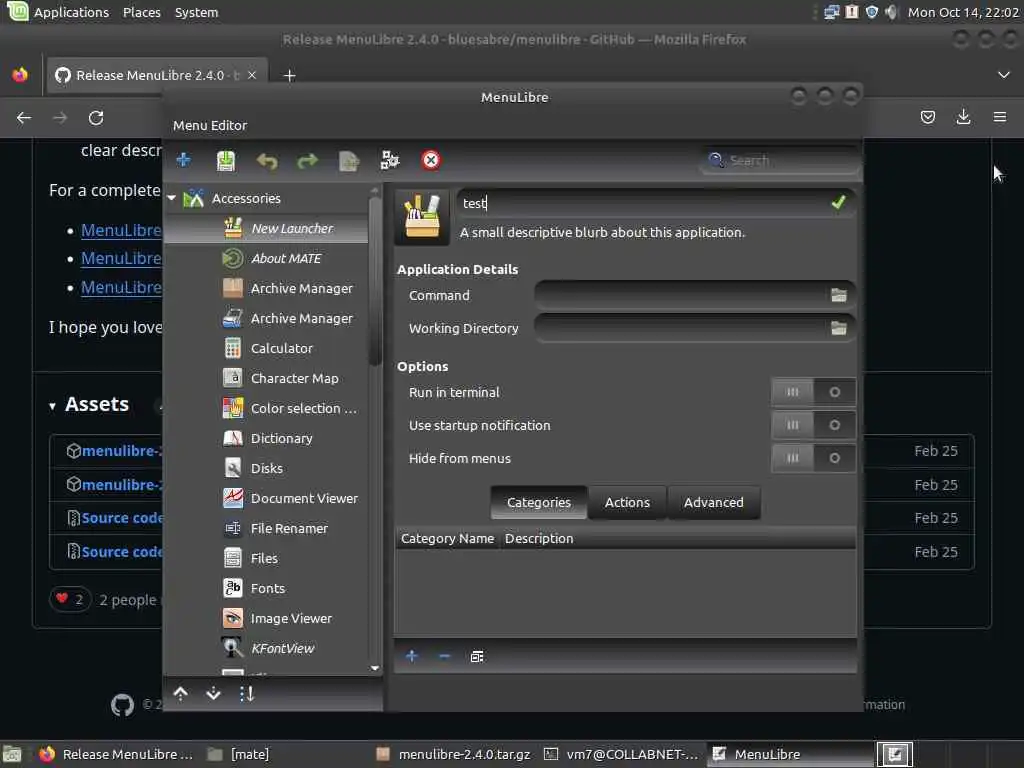The height and width of the screenshot is (768, 1024).
Task: Click the red delete launcher icon
Action: 431,160
